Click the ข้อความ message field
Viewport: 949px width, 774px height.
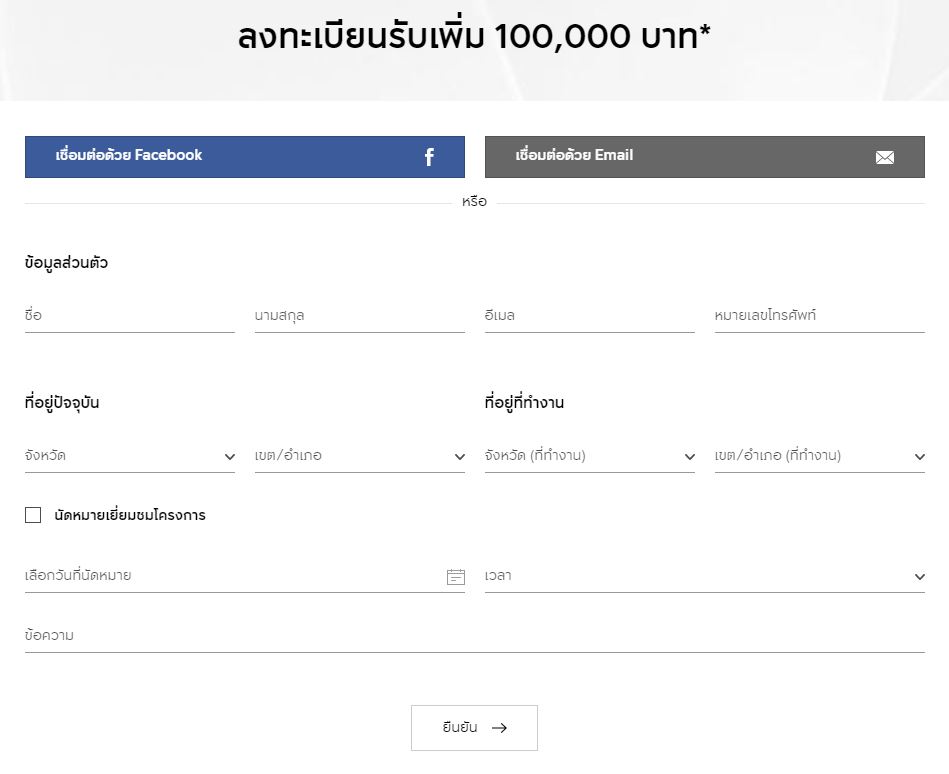coord(475,636)
